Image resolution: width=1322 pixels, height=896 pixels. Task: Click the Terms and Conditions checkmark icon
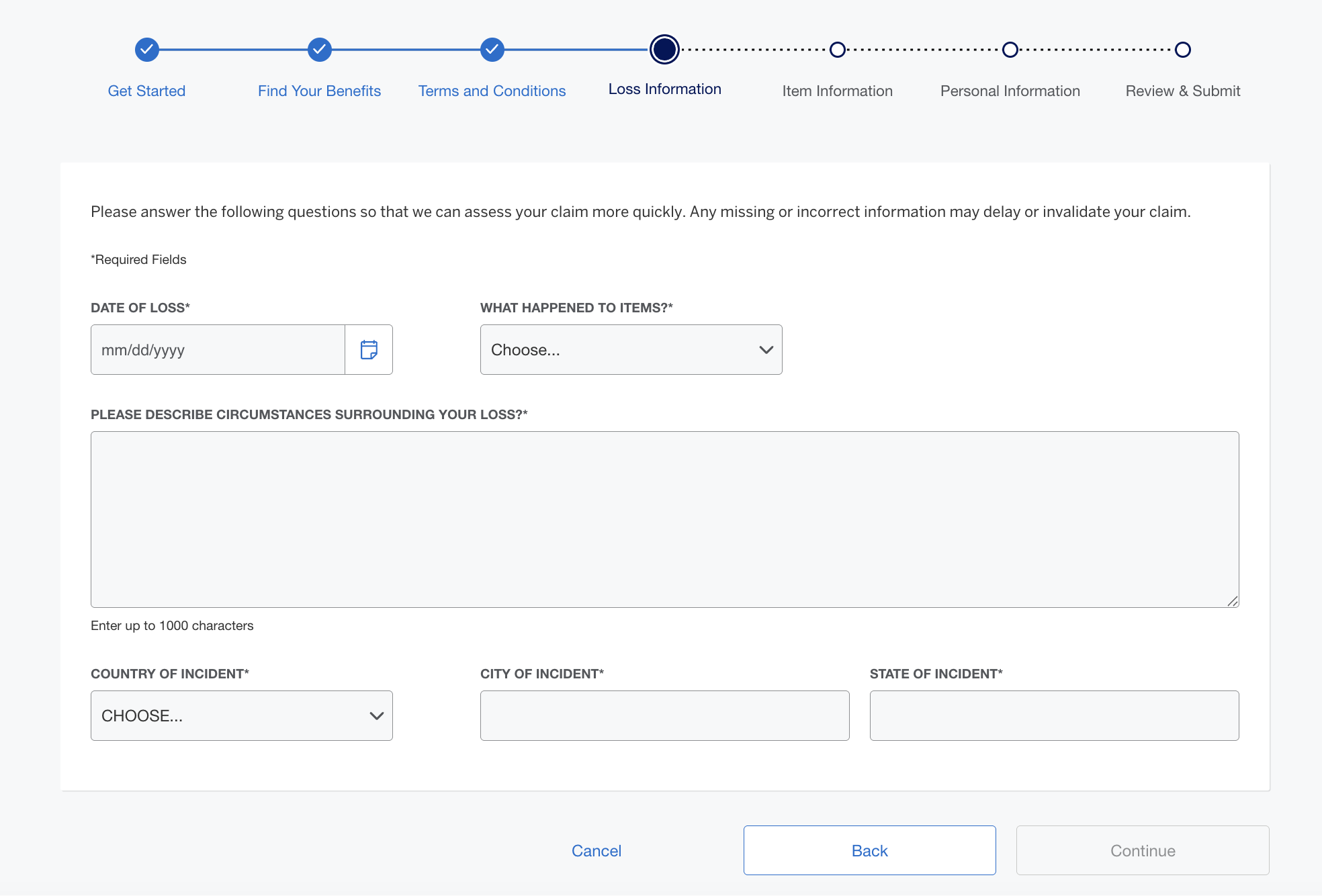(492, 49)
